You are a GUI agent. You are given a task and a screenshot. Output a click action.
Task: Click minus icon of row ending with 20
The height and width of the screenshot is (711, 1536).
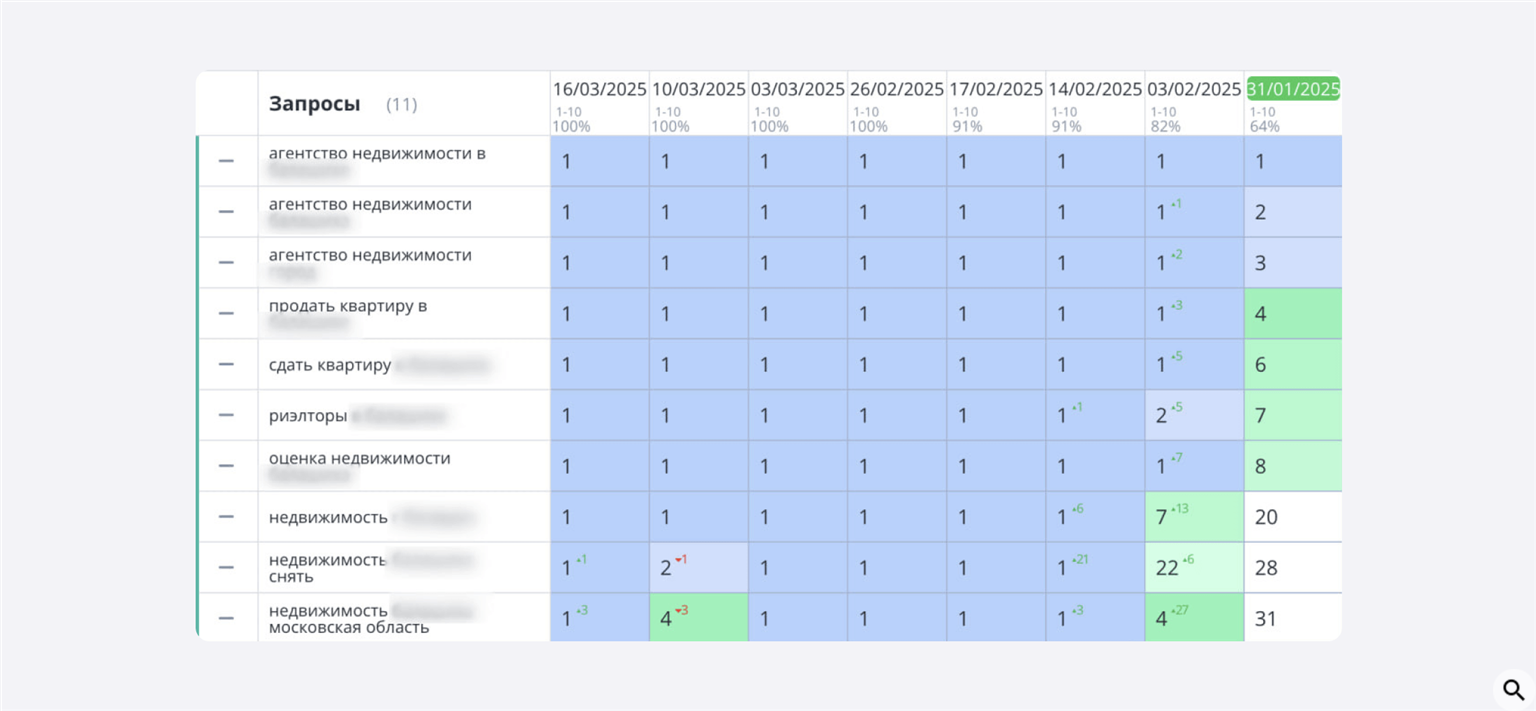(226, 516)
